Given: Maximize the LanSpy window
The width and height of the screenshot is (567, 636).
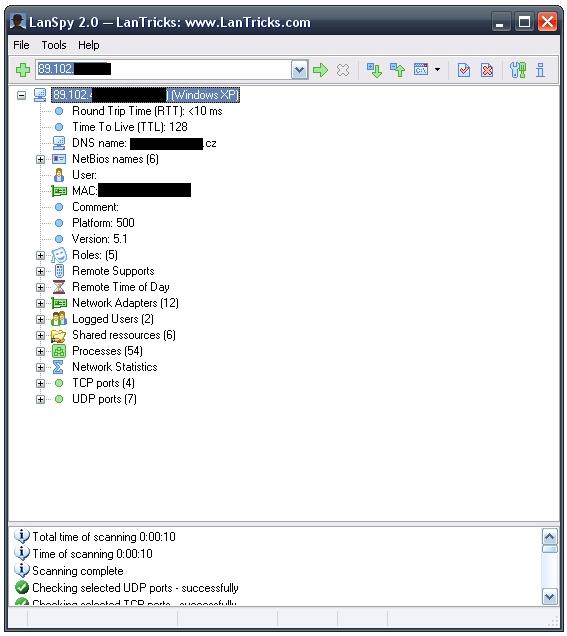Looking at the screenshot, I should [x=524, y=21].
